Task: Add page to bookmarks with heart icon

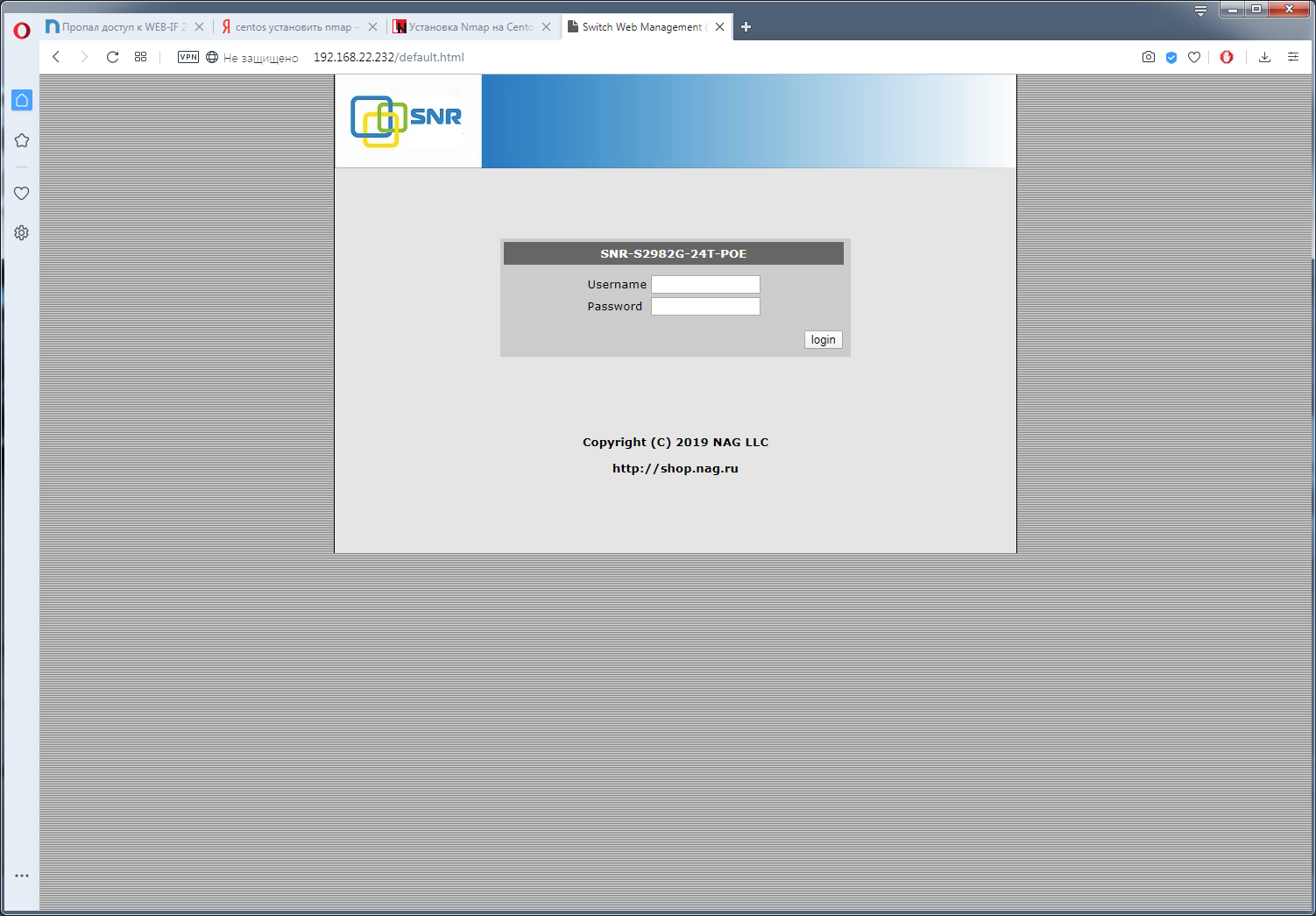Action: 1194,57
